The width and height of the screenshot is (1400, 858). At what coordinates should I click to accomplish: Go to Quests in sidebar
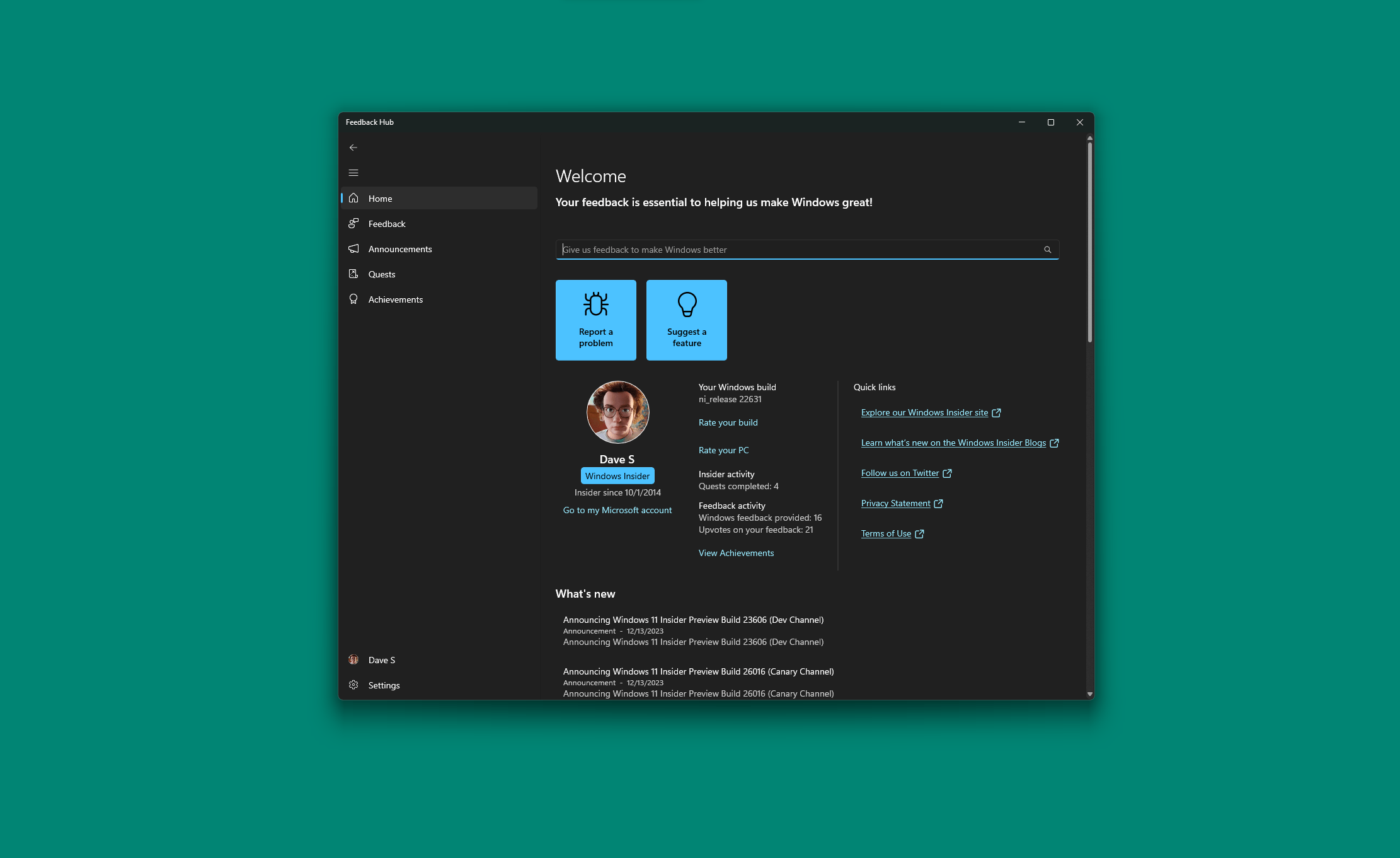point(382,274)
